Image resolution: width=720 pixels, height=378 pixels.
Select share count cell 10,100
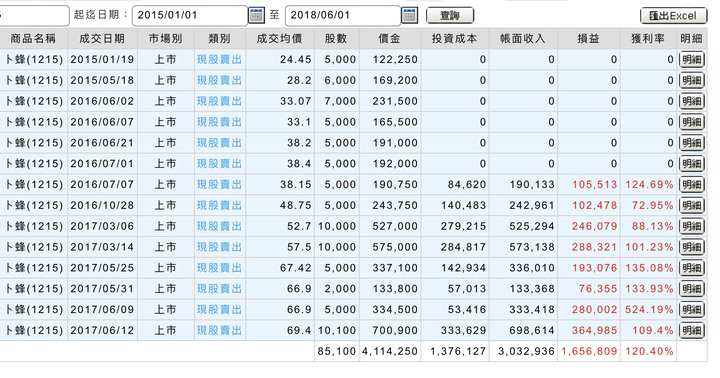click(337, 330)
